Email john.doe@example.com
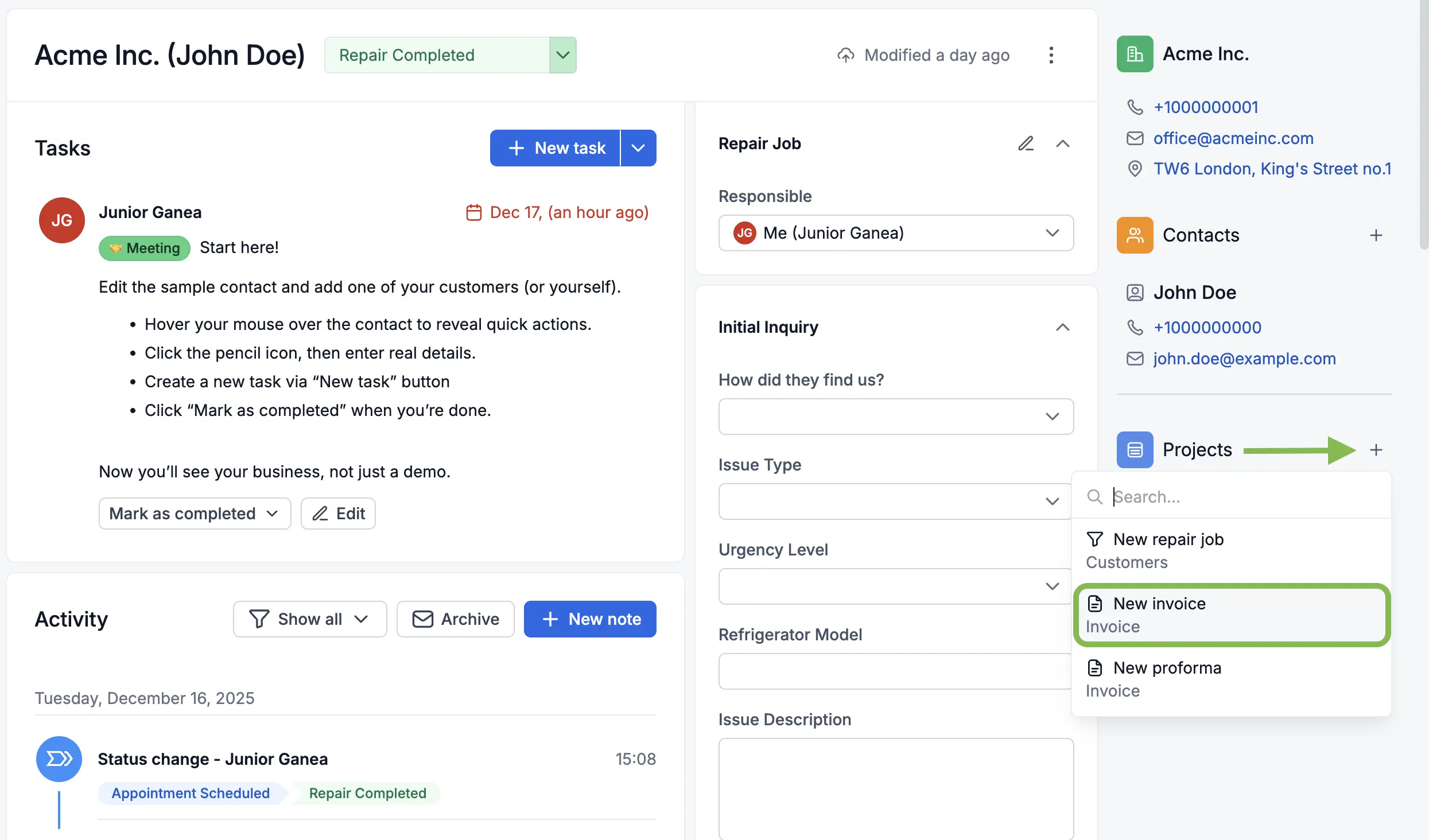Viewport: 1429px width, 840px height. [1245, 359]
